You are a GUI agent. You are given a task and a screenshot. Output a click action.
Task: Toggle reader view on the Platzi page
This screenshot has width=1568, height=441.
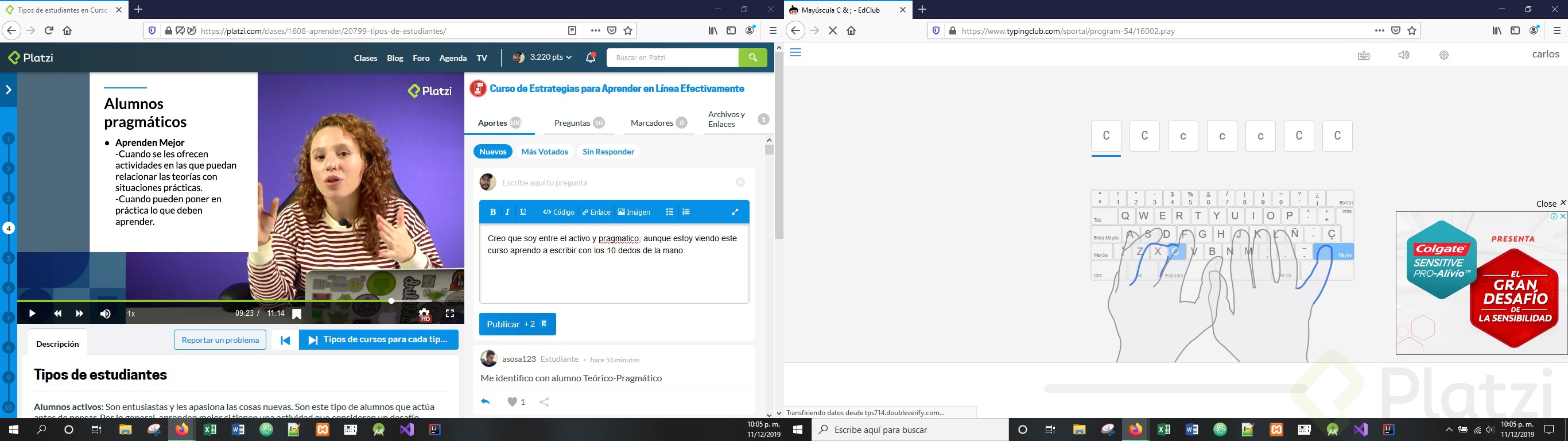572,30
